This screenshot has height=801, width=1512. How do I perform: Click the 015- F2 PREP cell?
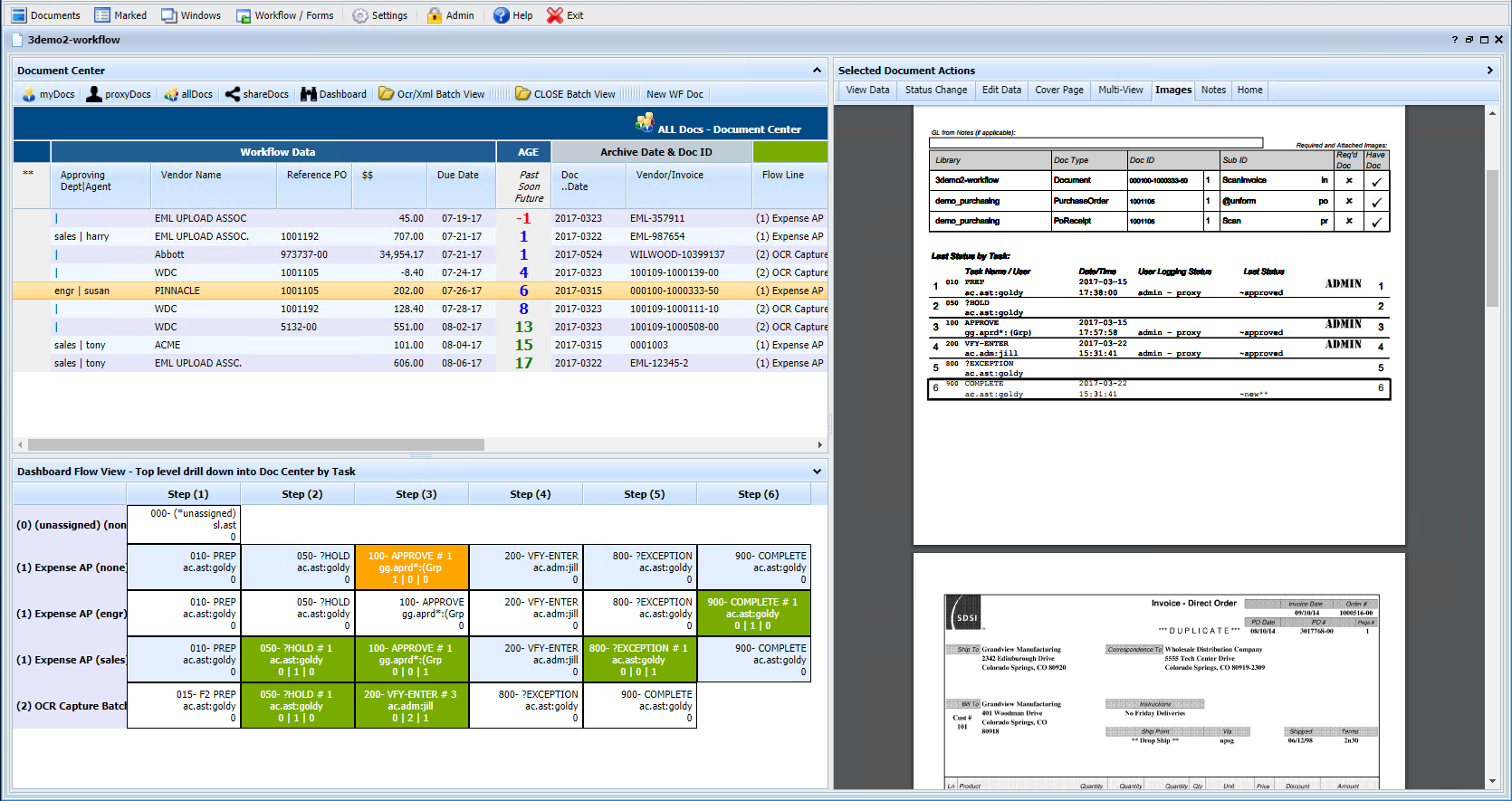tap(184, 706)
